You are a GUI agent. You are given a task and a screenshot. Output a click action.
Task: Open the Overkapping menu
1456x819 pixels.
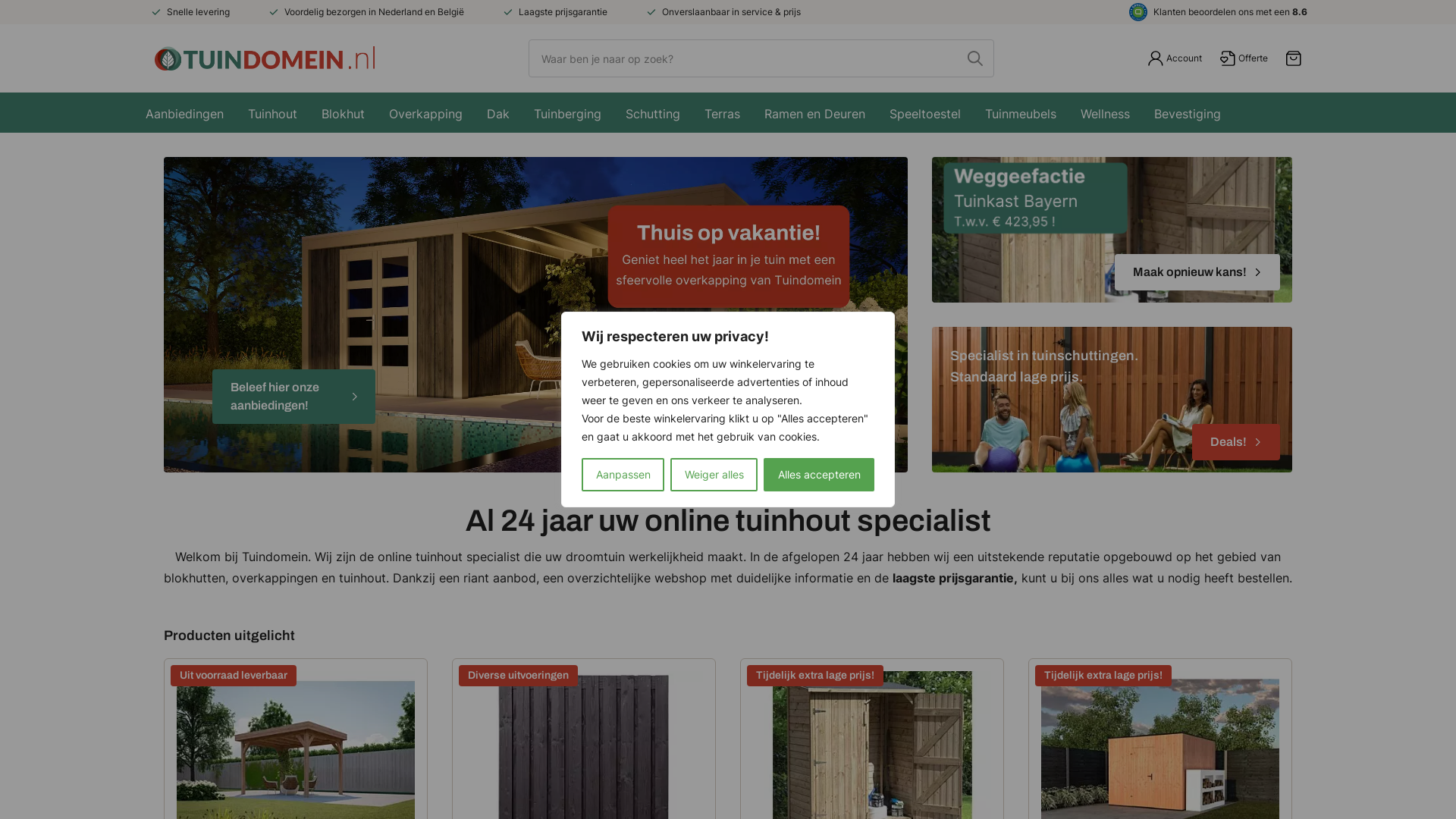(425, 114)
